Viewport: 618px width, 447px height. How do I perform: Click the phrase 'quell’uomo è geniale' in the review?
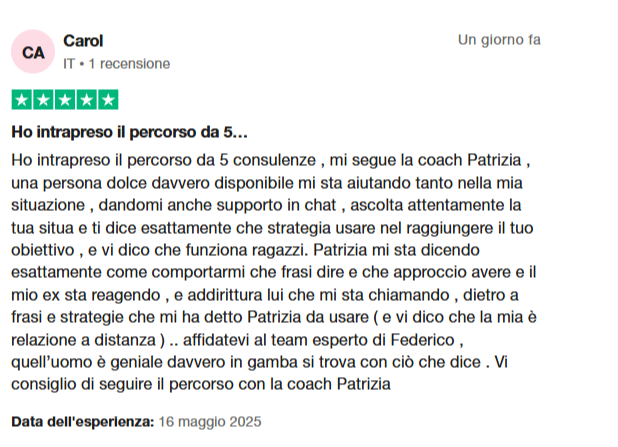87,362
